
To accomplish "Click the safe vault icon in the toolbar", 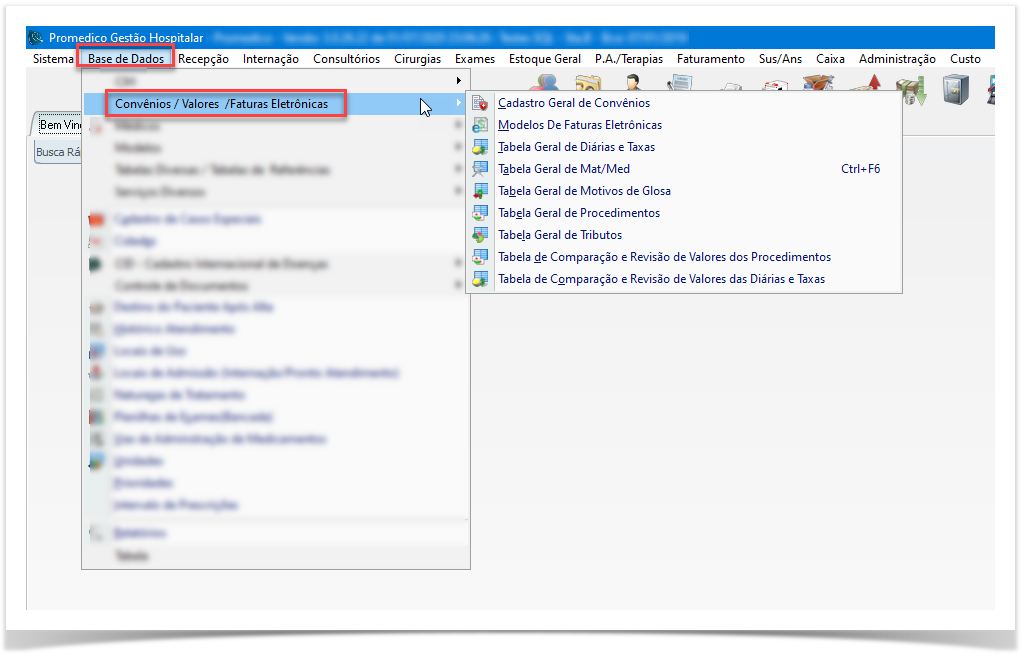I will tap(957, 89).
